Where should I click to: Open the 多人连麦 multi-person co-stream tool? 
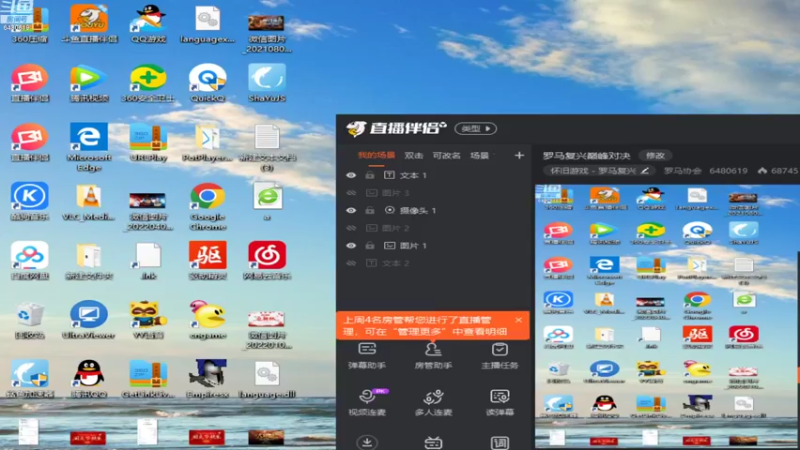433,402
